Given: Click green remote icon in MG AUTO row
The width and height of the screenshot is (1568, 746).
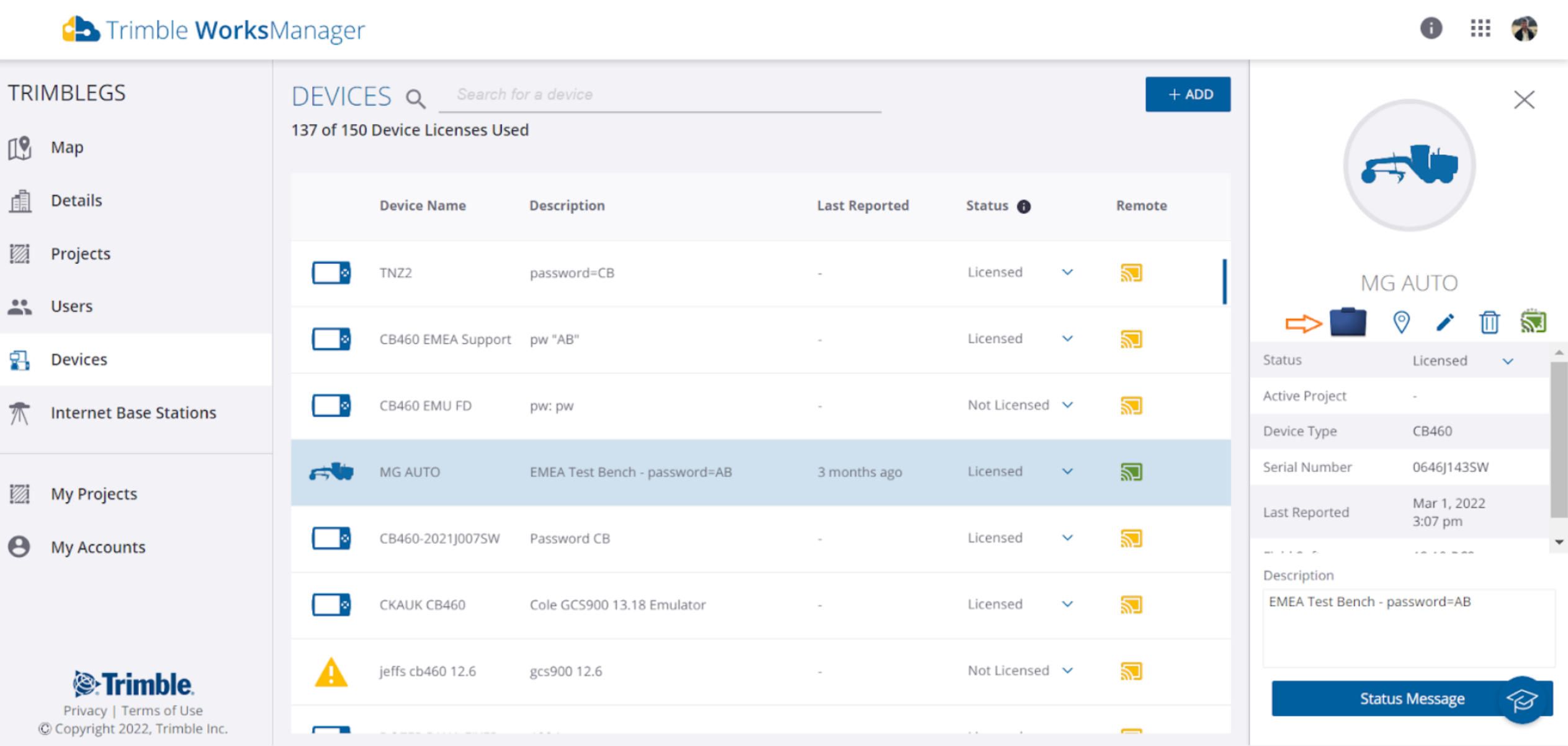Looking at the screenshot, I should pyautogui.click(x=1131, y=472).
